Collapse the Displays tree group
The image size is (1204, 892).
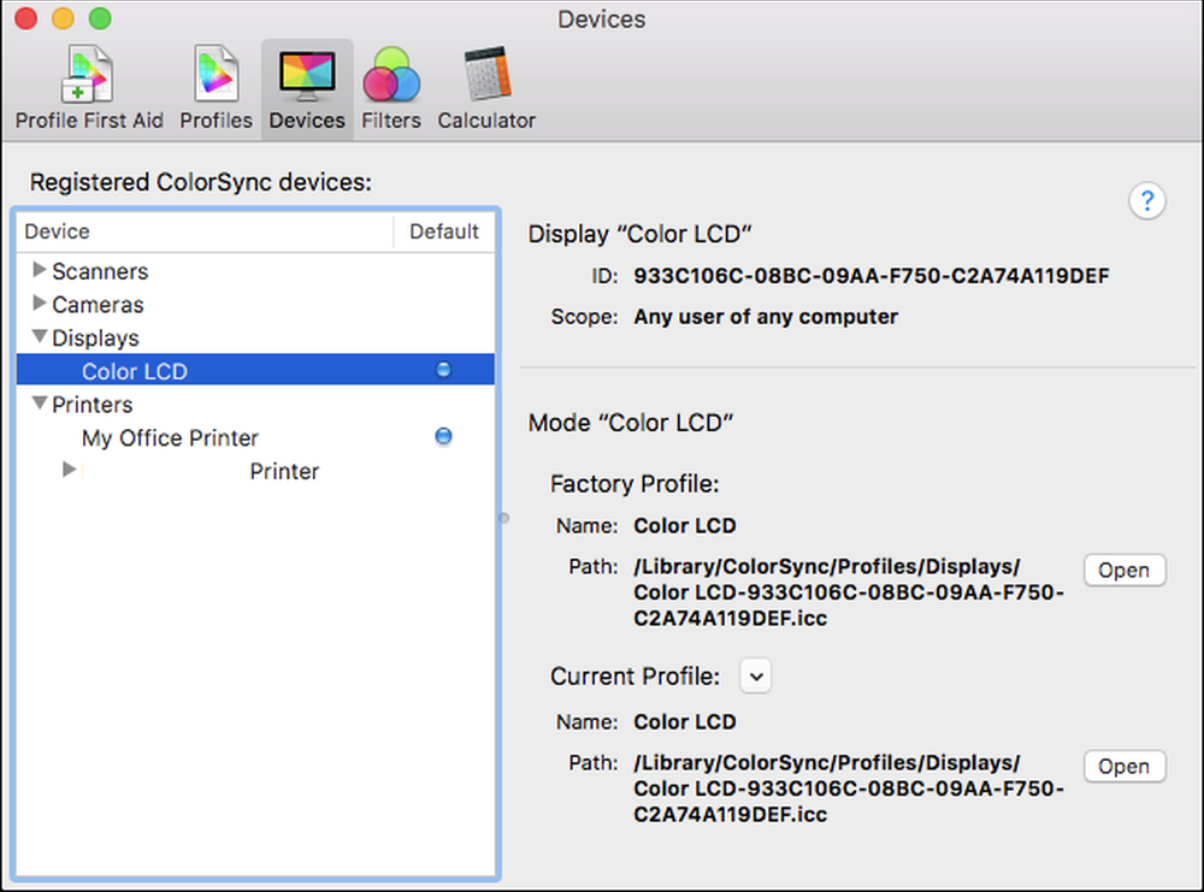(x=39, y=337)
